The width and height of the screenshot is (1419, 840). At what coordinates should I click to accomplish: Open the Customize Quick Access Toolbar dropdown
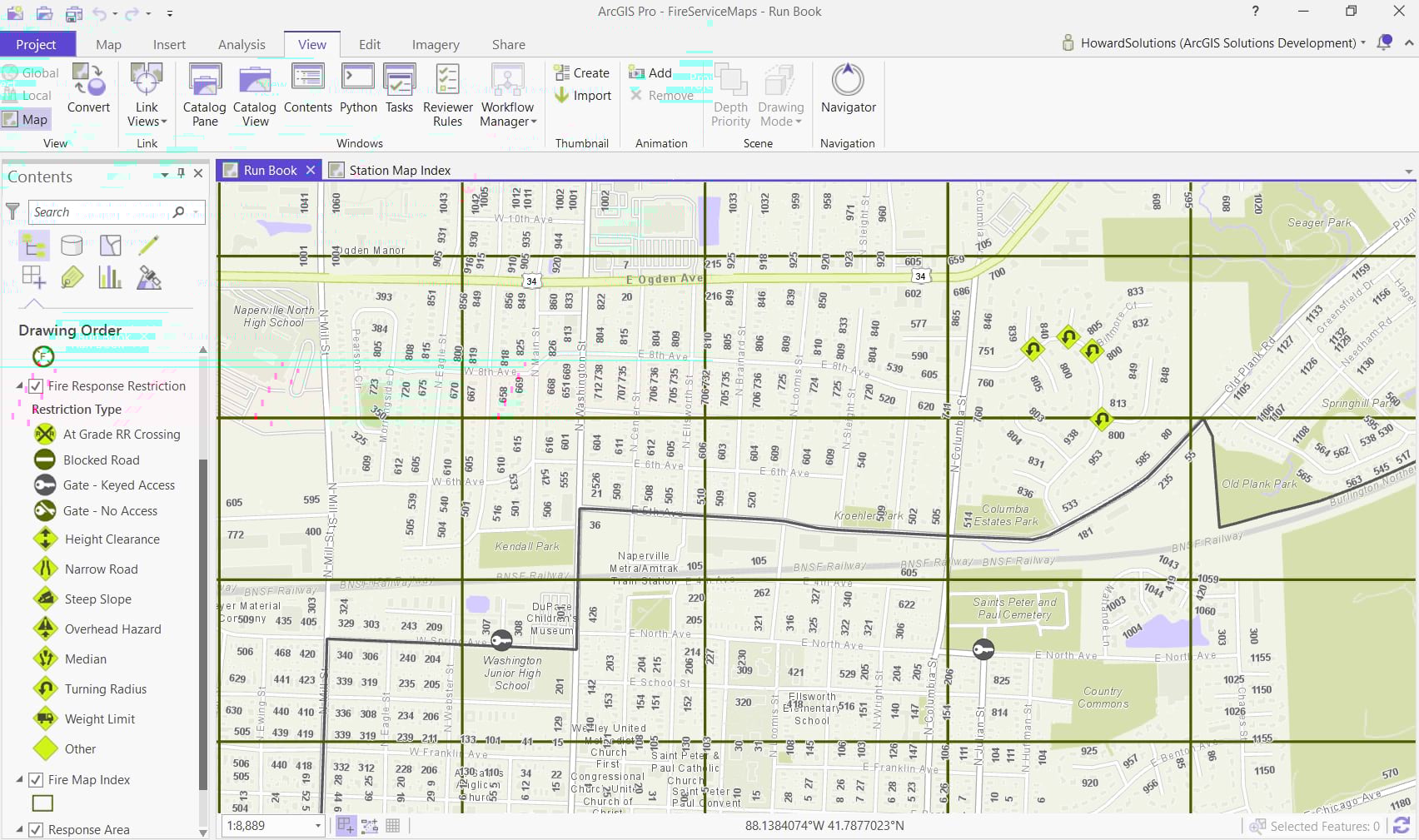tap(169, 13)
